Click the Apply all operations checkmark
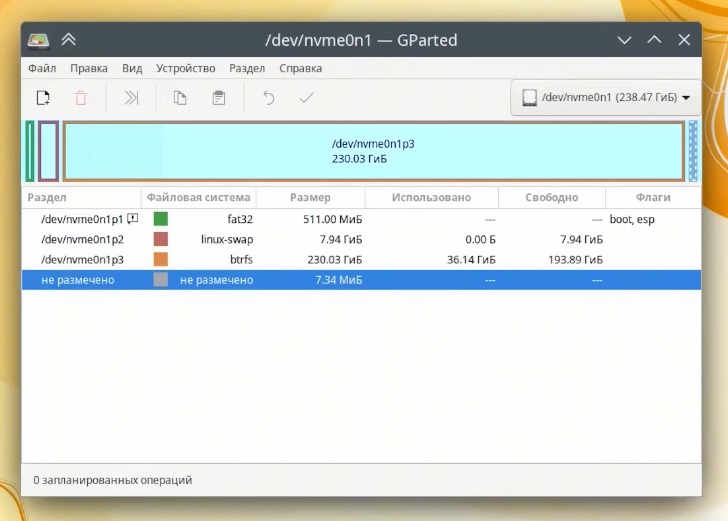Viewport: 728px width, 521px height. coord(306,98)
